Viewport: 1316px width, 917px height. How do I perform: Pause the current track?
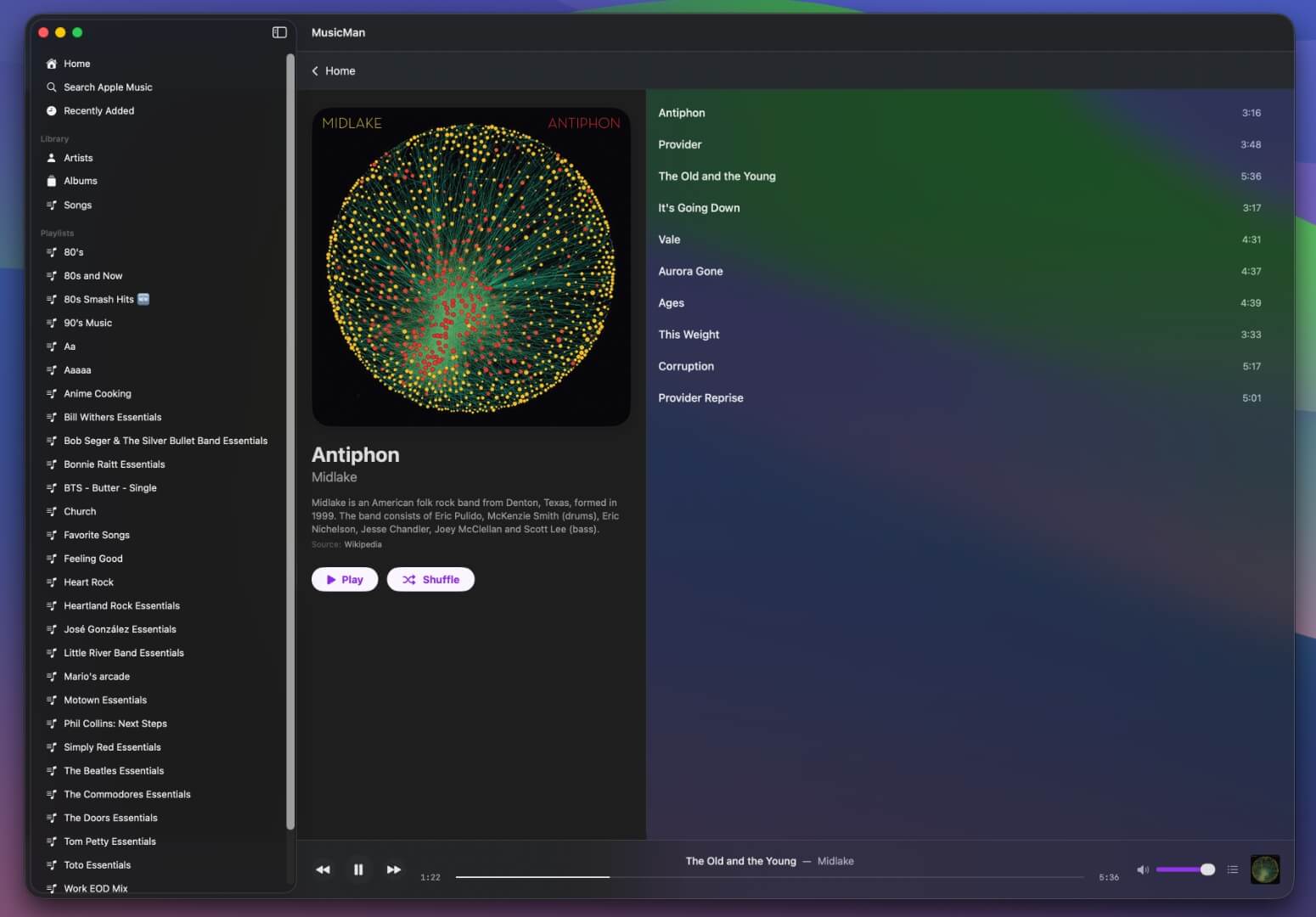tap(358, 869)
